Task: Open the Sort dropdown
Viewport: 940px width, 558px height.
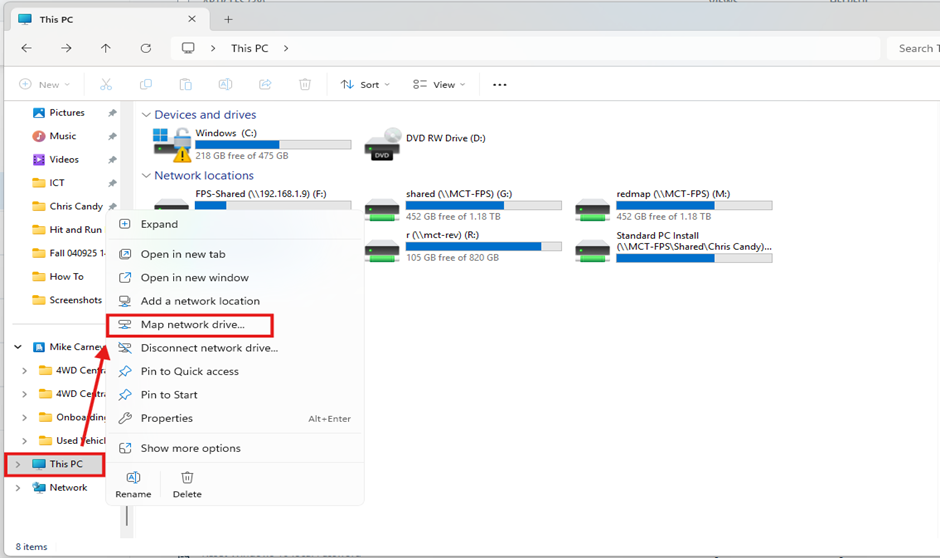Action: pos(365,85)
